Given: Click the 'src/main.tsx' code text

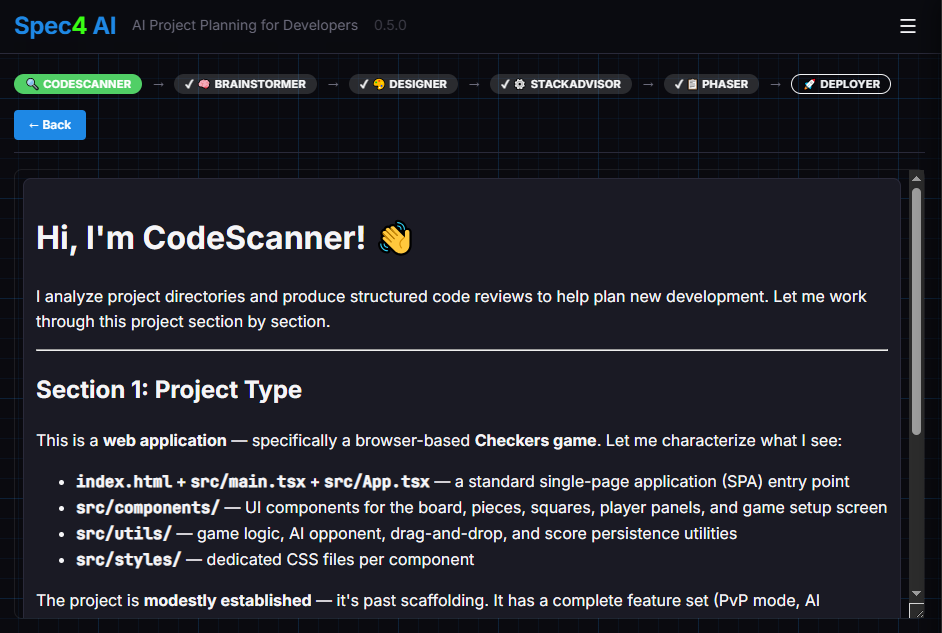Looking at the screenshot, I should 248,482.
